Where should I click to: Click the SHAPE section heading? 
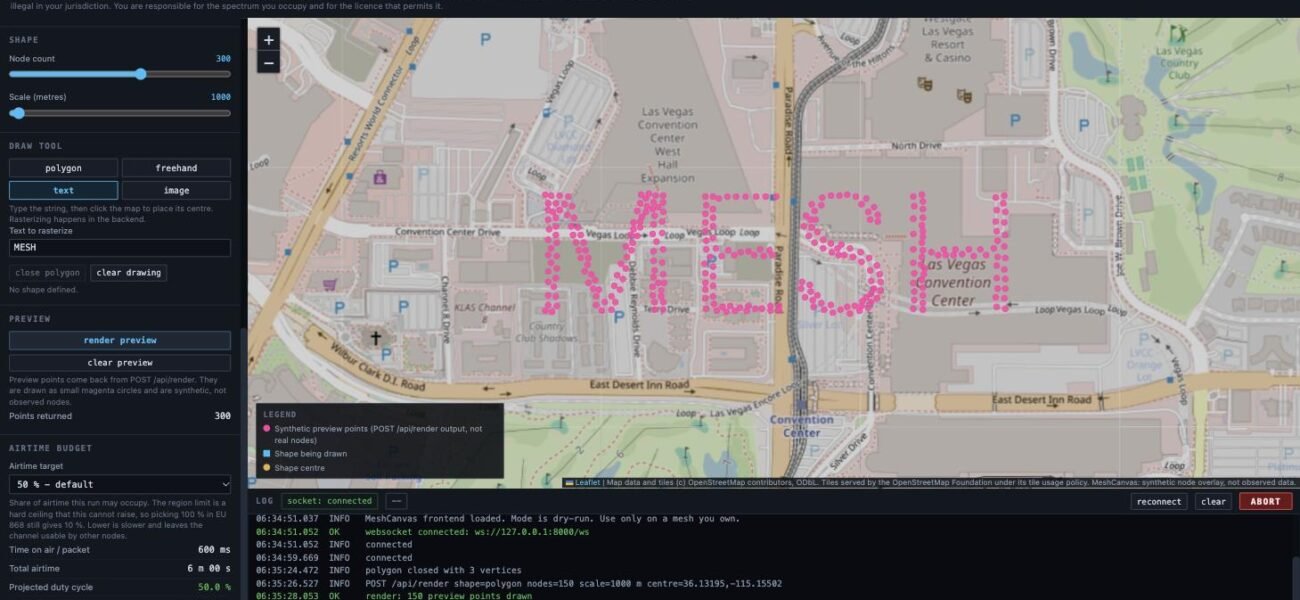tap(24, 39)
